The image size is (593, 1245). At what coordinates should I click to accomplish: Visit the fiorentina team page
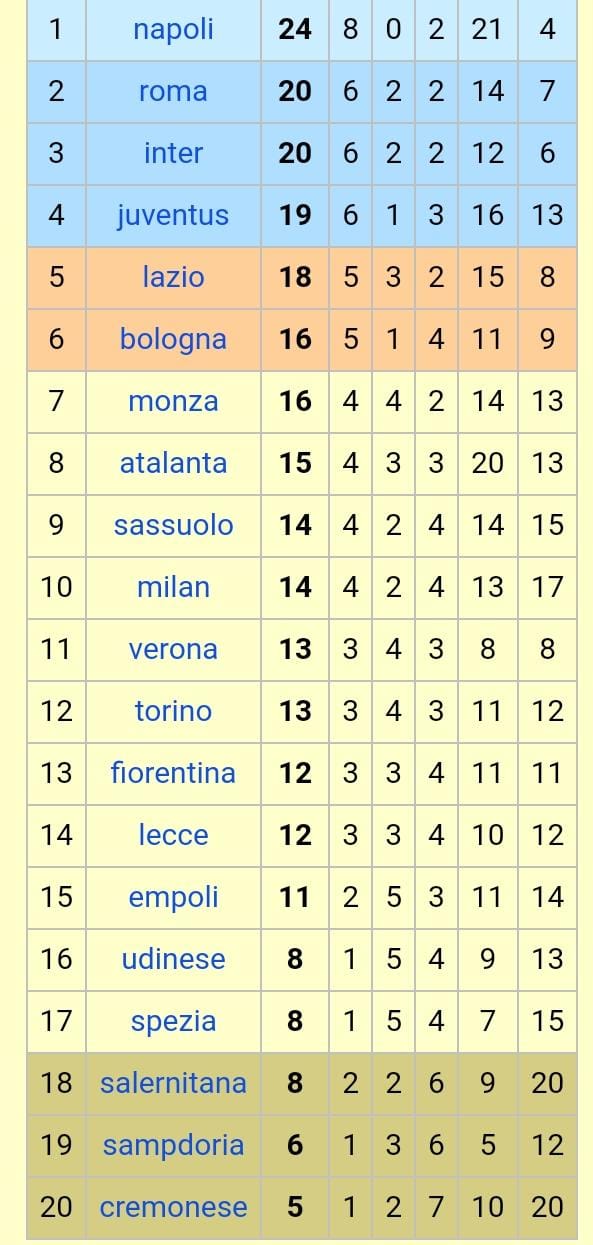pyautogui.click(x=173, y=773)
